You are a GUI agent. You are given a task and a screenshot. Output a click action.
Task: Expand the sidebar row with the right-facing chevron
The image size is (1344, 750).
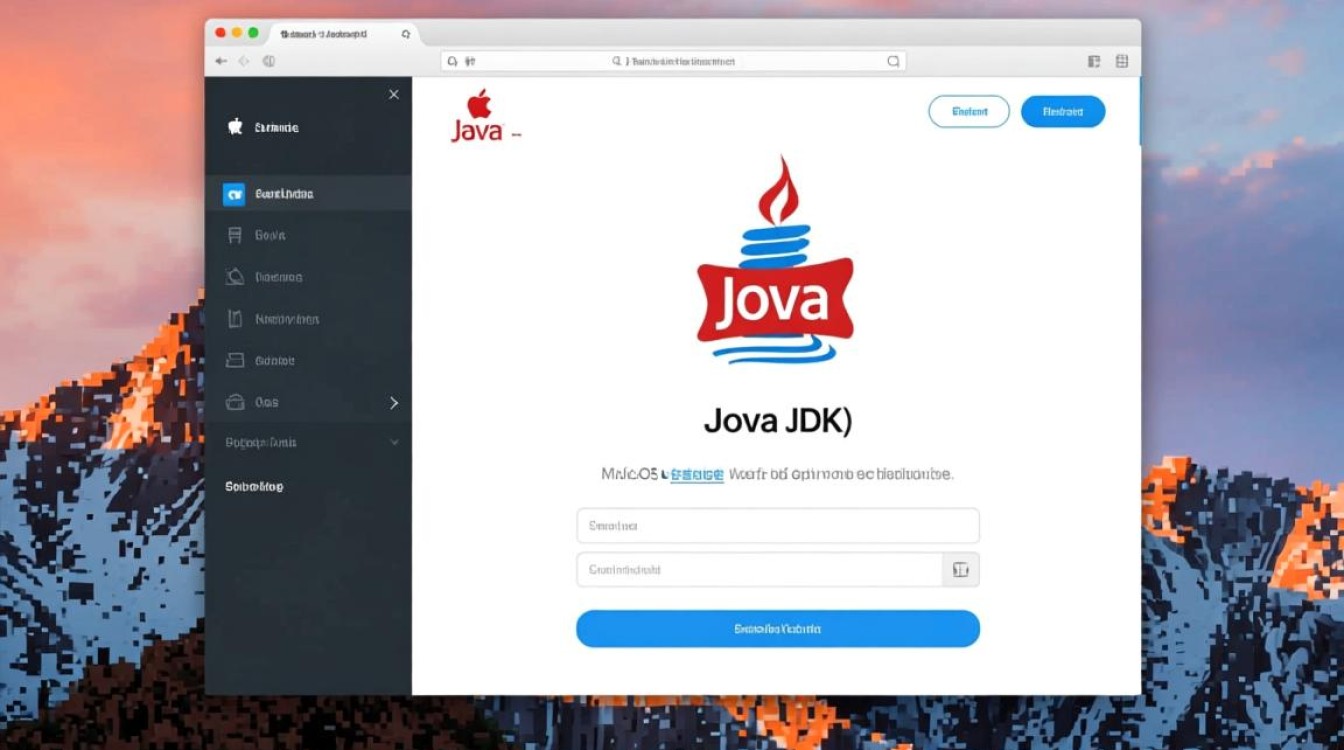[x=393, y=402]
